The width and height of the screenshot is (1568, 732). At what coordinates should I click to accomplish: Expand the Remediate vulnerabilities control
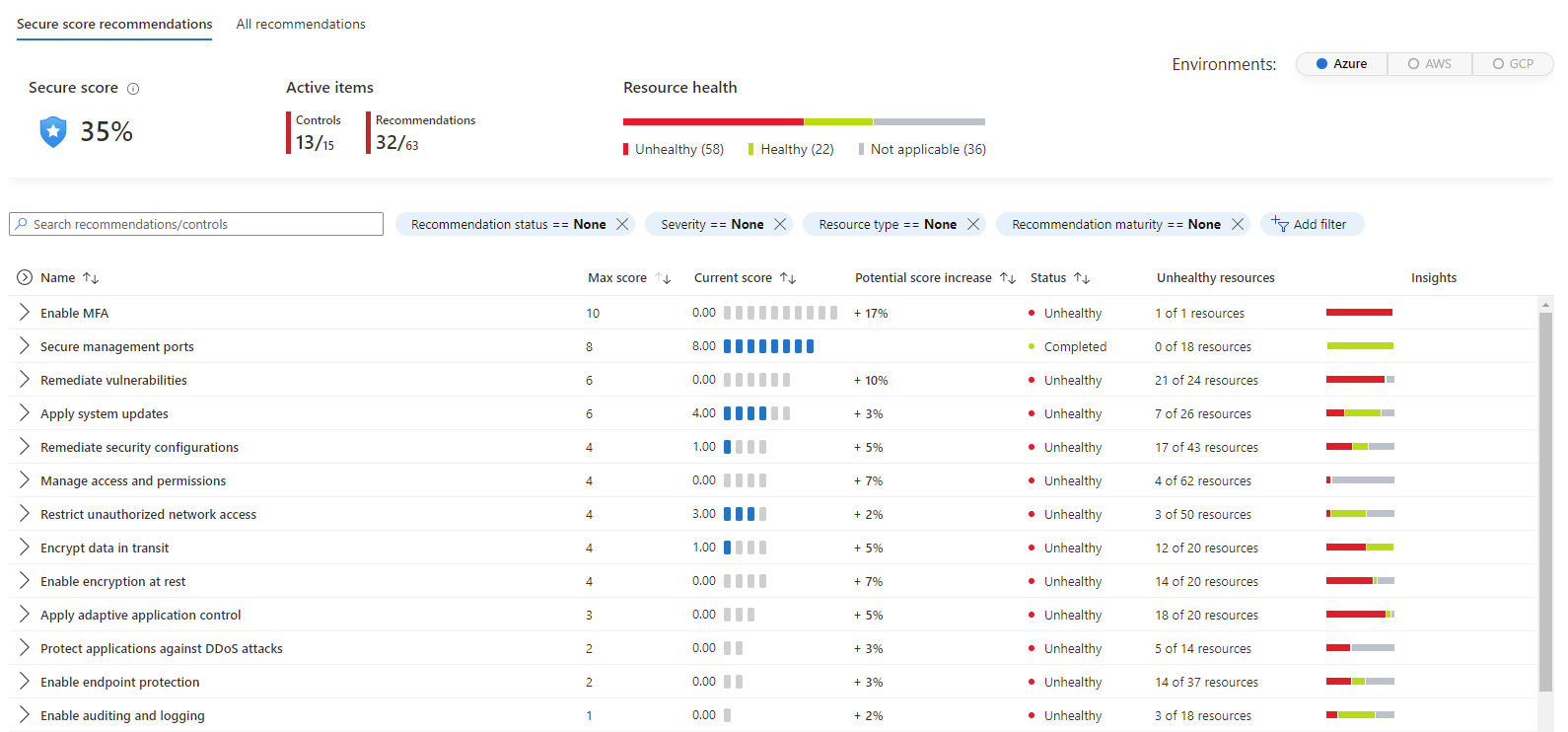click(25, 380)
